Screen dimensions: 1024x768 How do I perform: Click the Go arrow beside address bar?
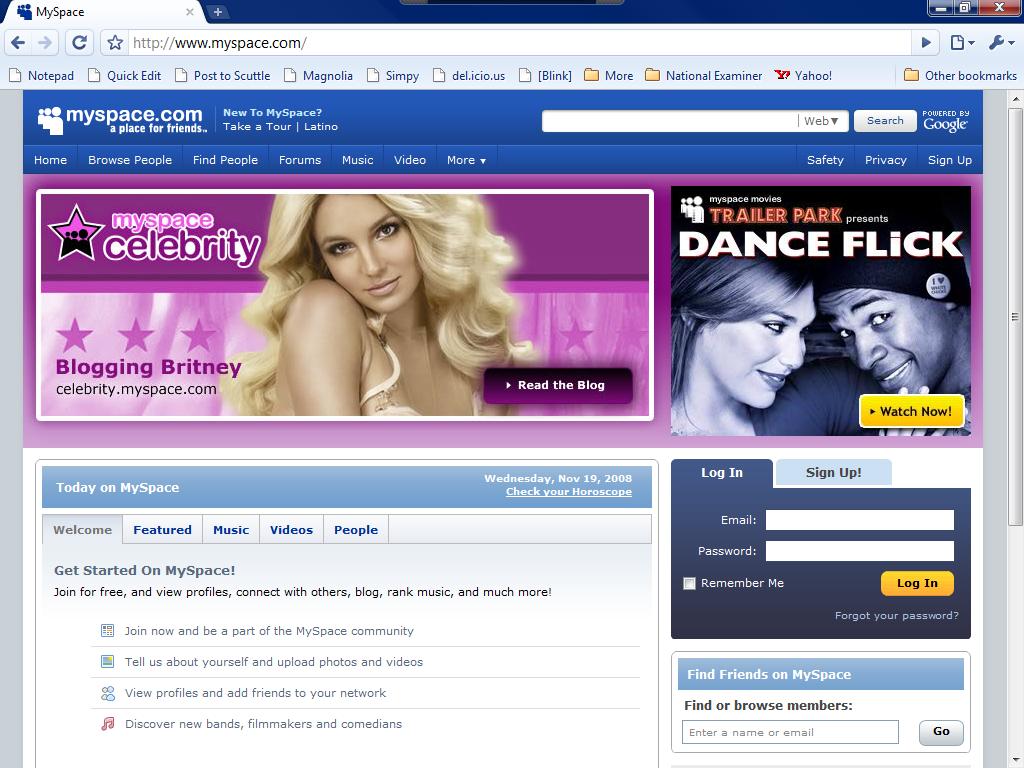click(926, 43)
